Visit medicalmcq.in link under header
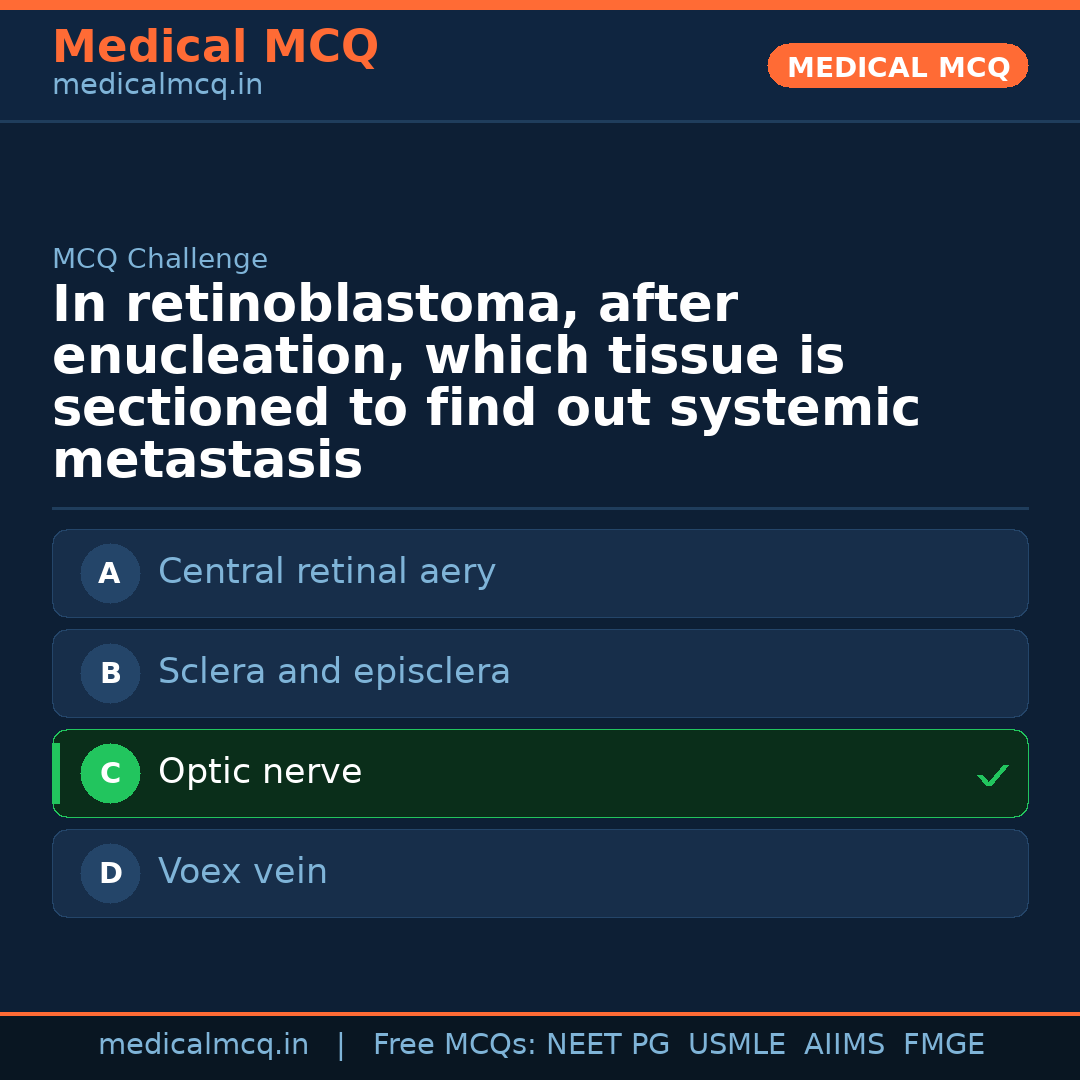The width and height of the screenshot is (1080, 1080). [x=157, y=85]
